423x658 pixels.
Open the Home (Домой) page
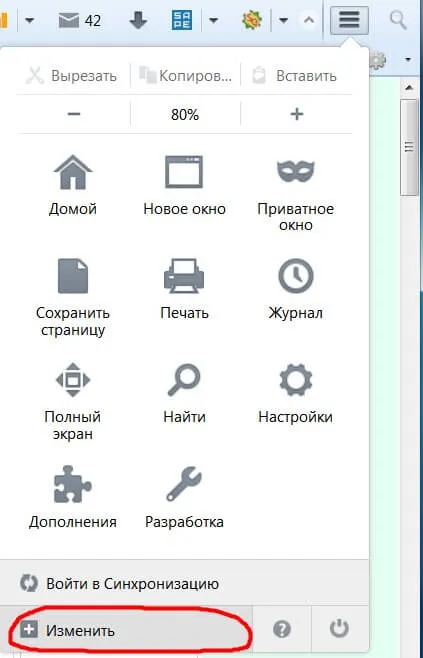click(x=73, y=185)
